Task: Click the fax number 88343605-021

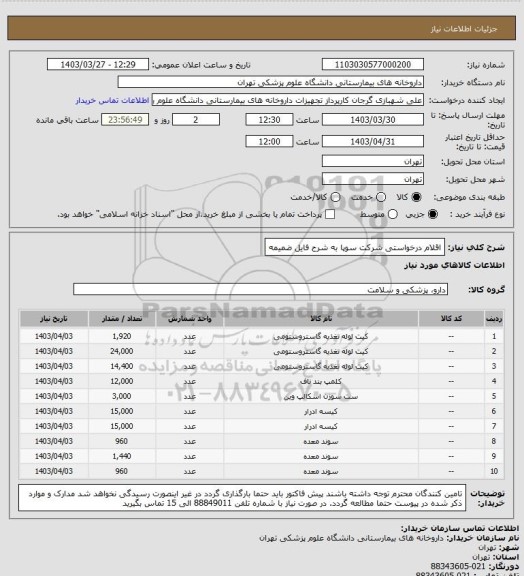Action: 458,566
